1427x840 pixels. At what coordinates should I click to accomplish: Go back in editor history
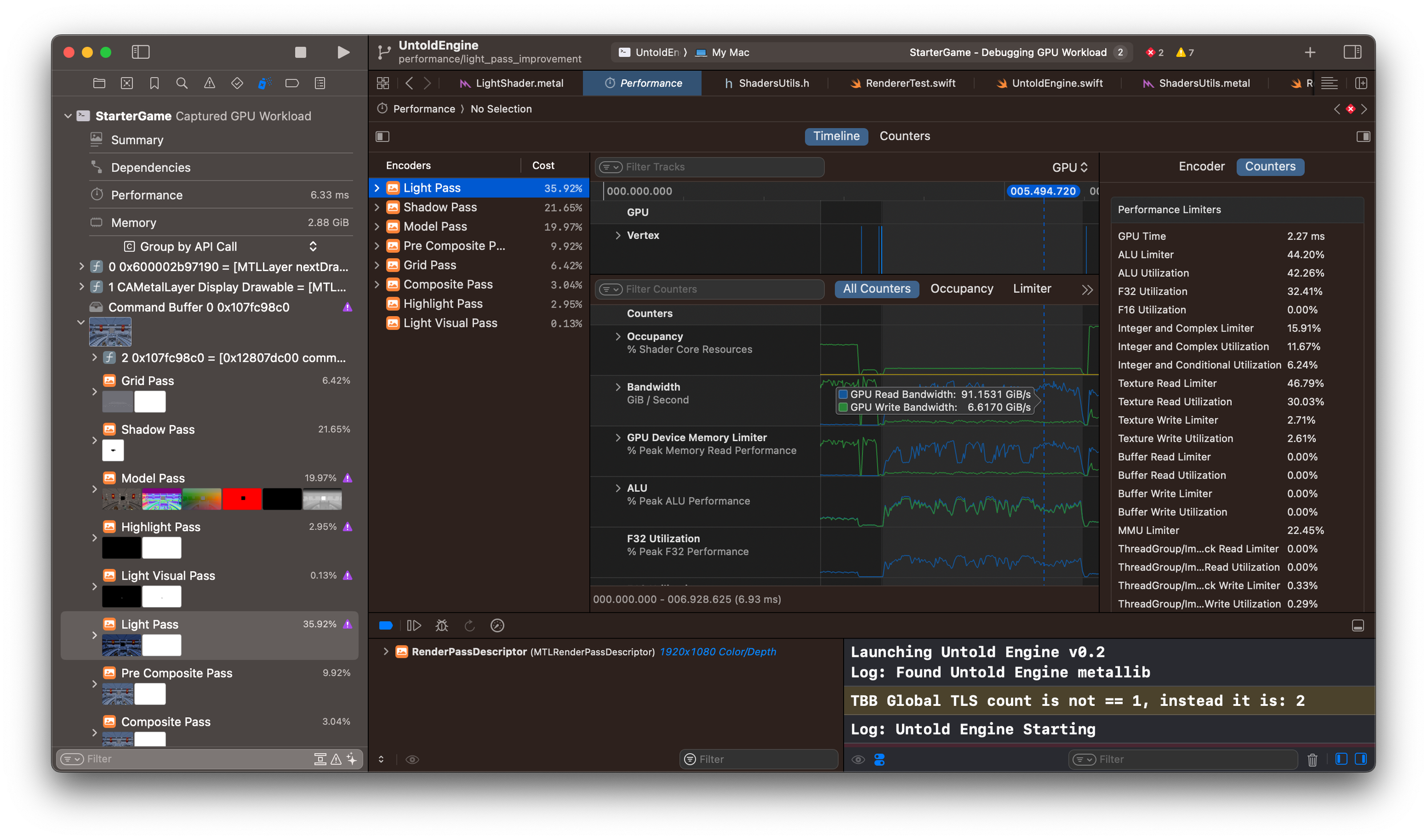click(x=409, y=83)
